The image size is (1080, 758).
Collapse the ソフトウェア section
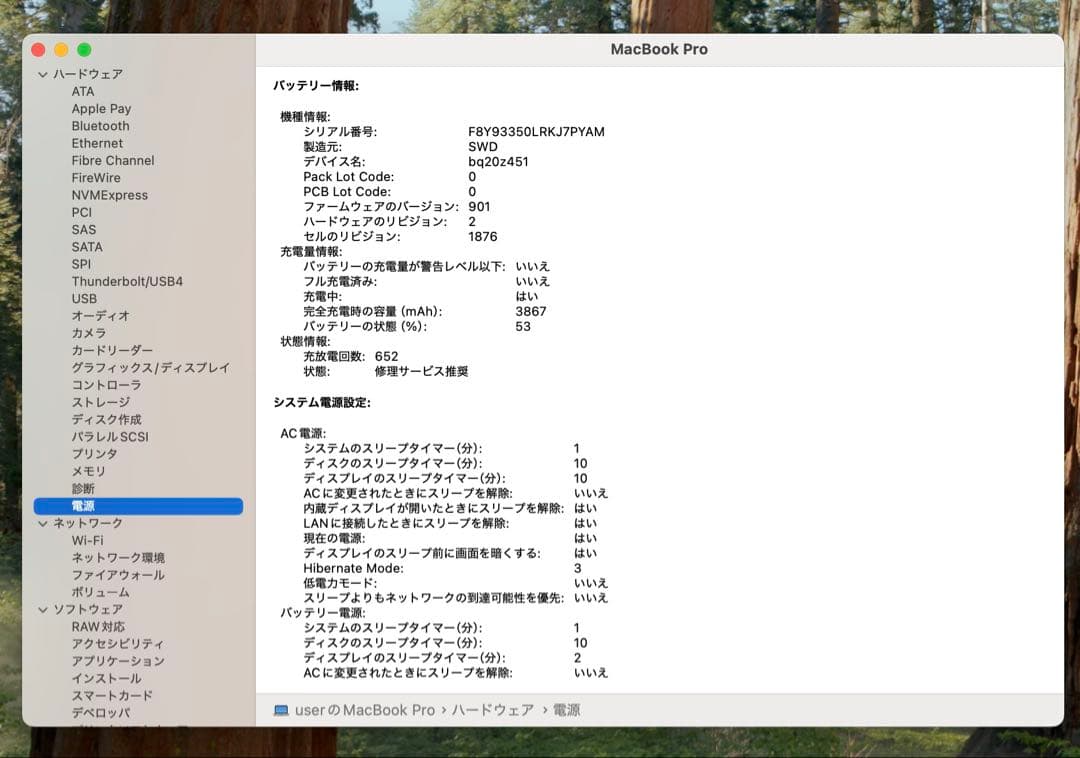click(x=42, y=609)
